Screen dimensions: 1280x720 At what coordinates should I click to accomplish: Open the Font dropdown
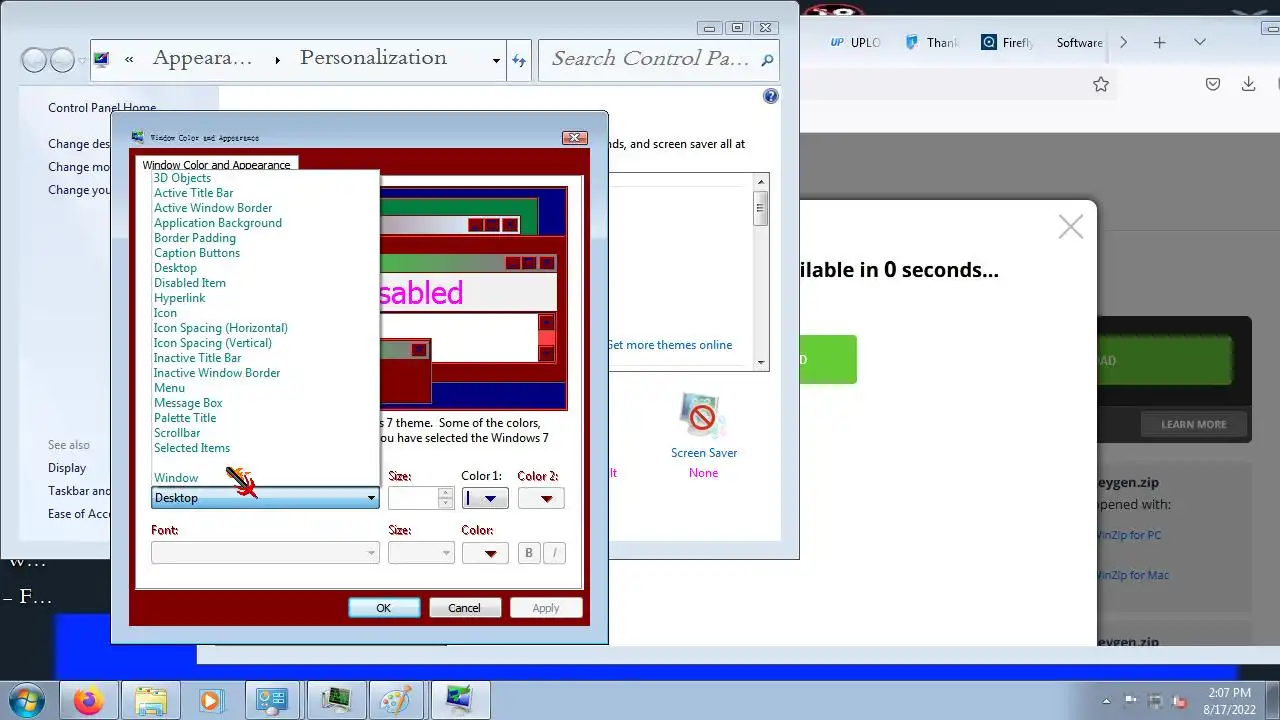[x=265, y=552]
